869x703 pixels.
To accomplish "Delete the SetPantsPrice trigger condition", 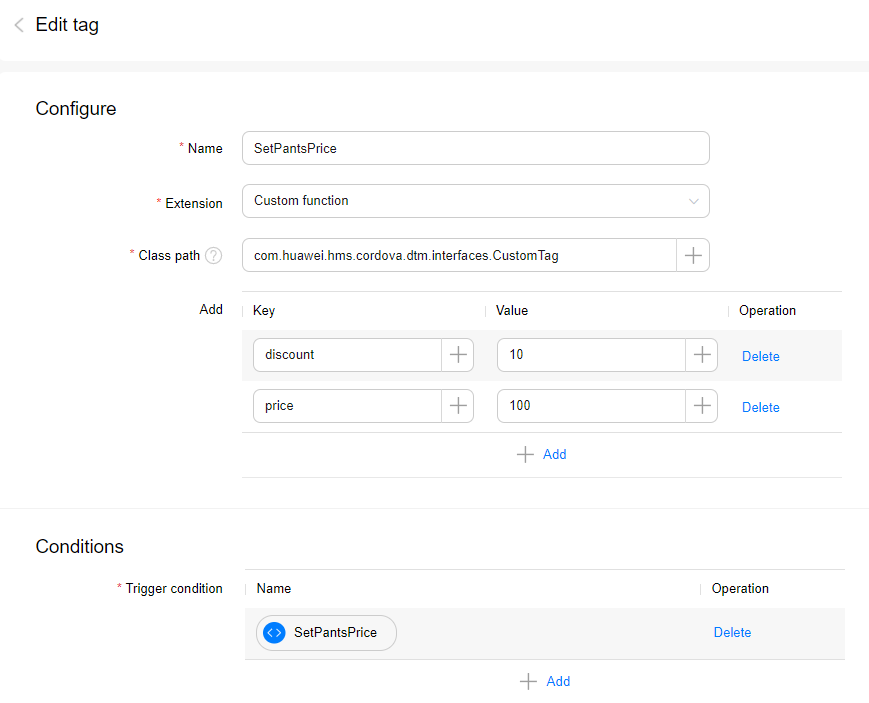I will [x=732, y=632].
